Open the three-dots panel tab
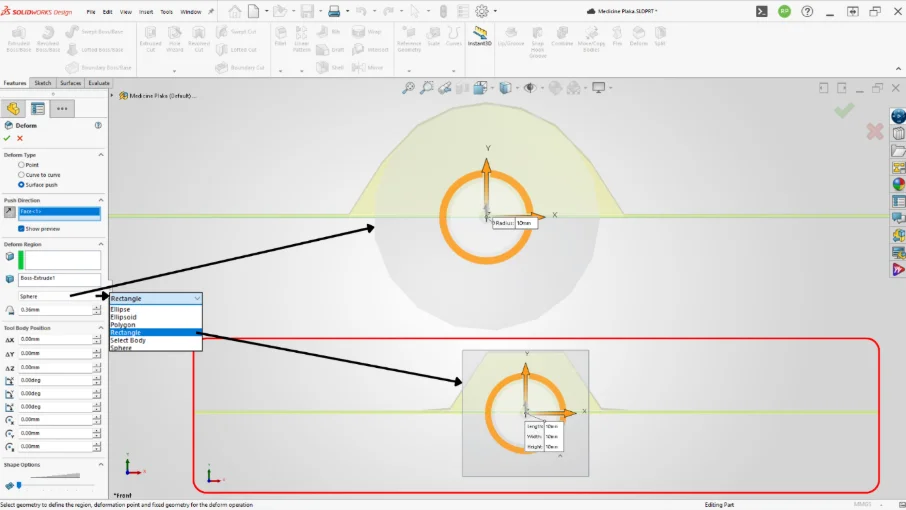 [x=62, y=109]
